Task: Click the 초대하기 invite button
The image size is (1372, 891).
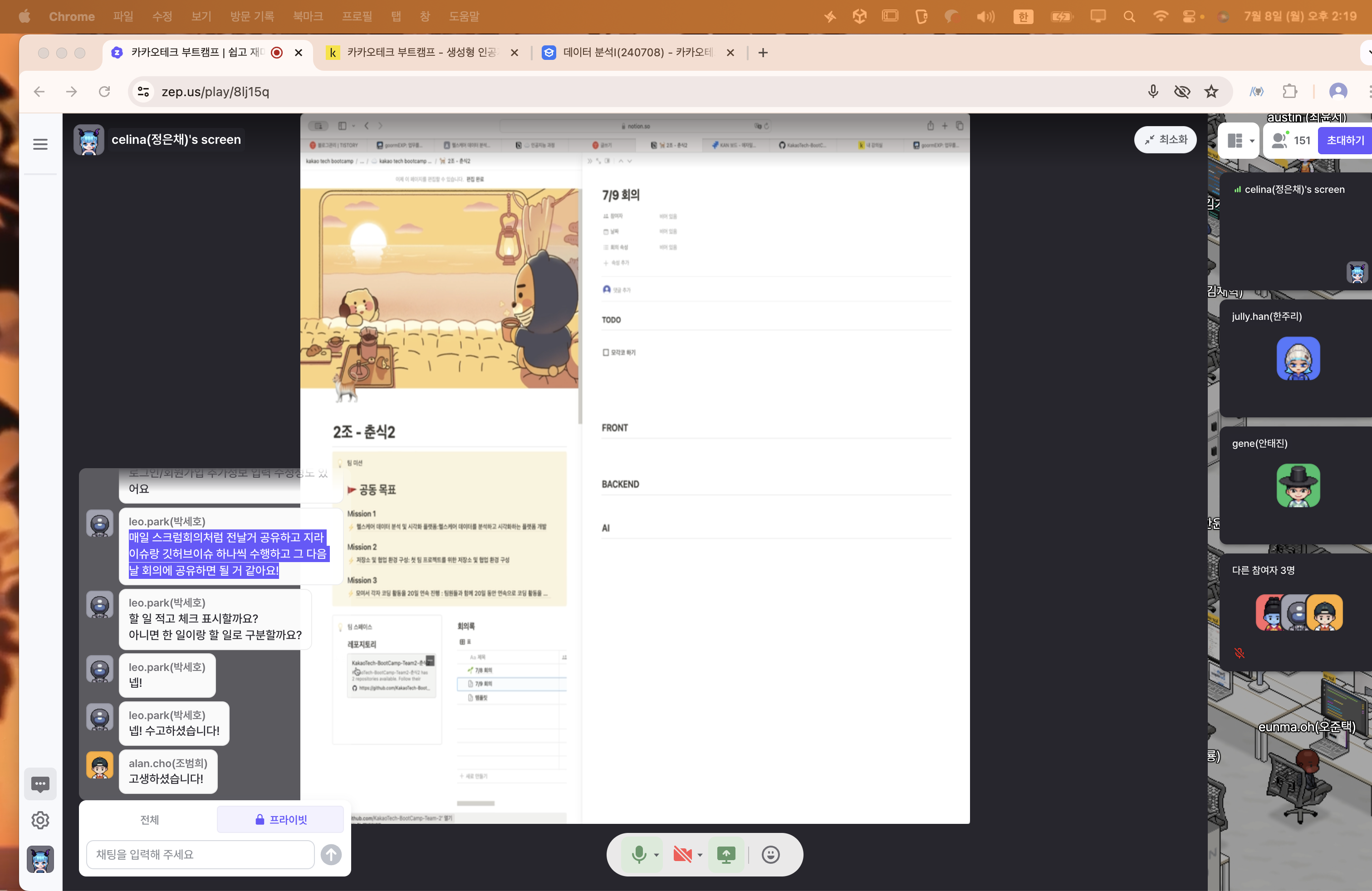Action: click(x=1345, y=140)
